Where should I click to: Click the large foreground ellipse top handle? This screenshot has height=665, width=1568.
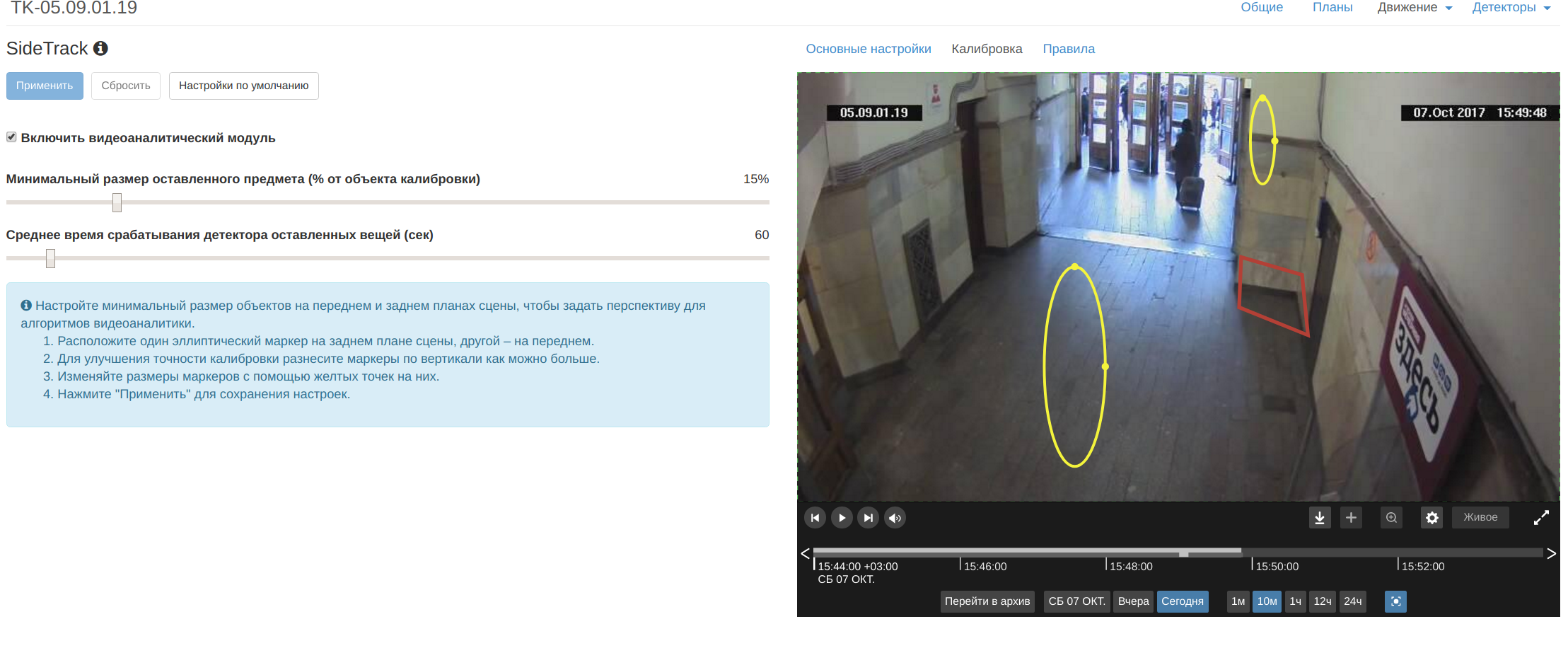(x=1075, y=267)
